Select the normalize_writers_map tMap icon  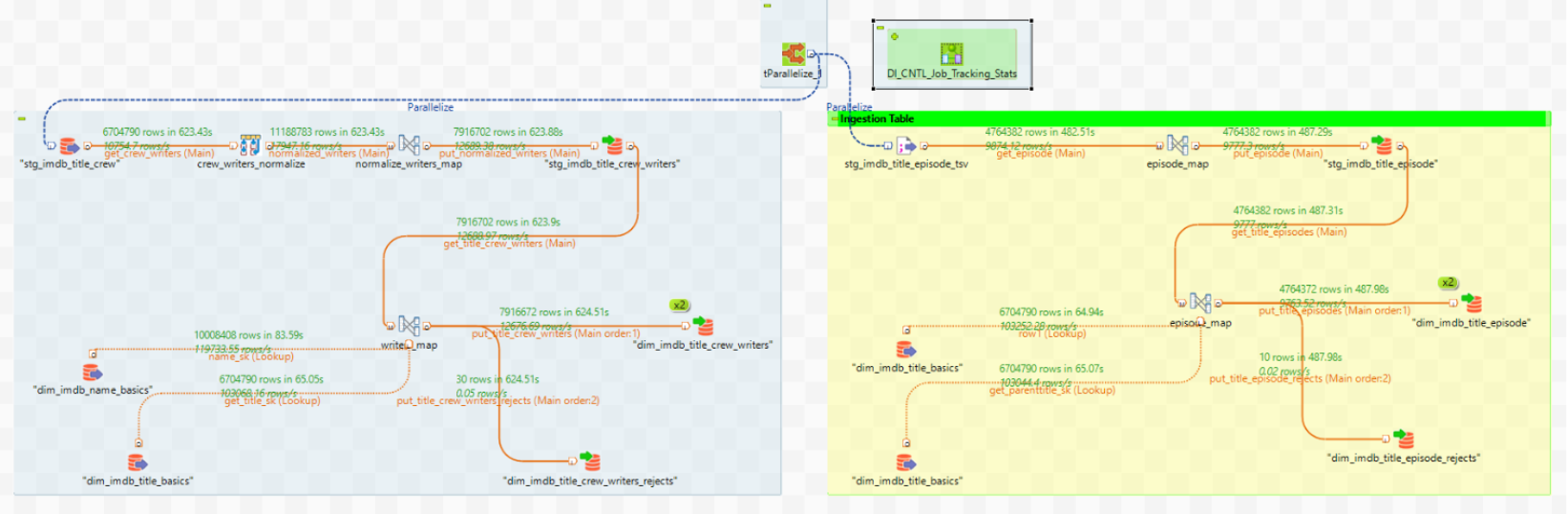[409, 145]
